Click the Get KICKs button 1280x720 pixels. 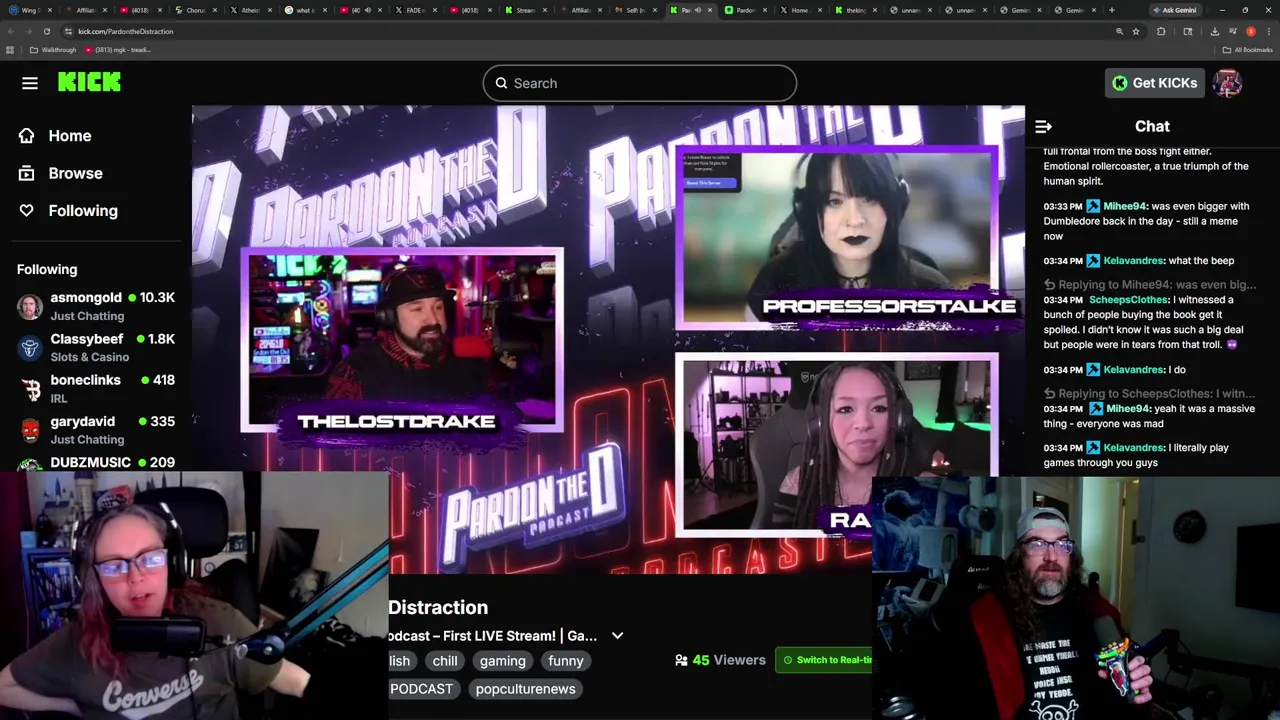coord(1154,83)
